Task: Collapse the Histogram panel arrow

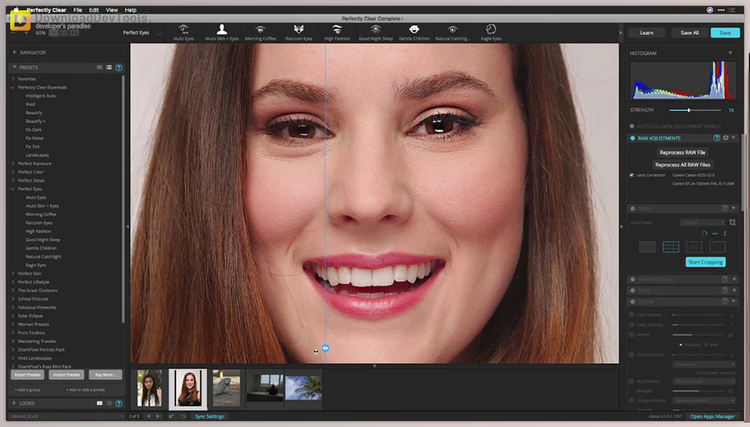Action: coord(730,53)
